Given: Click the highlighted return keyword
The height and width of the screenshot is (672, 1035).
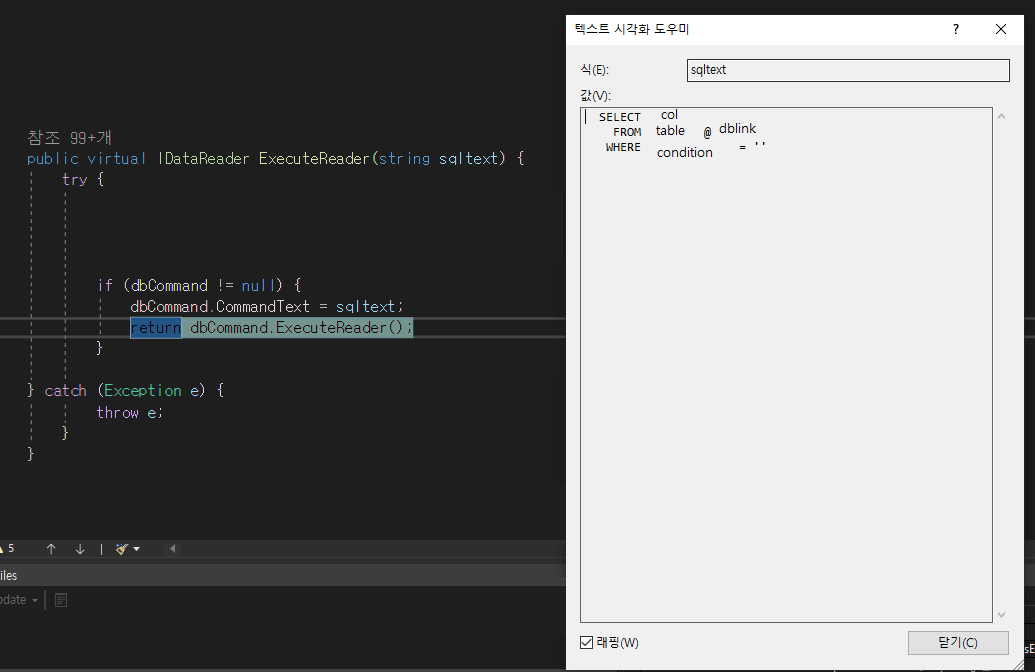Looking at the screenshot, I should pos(156,327).
